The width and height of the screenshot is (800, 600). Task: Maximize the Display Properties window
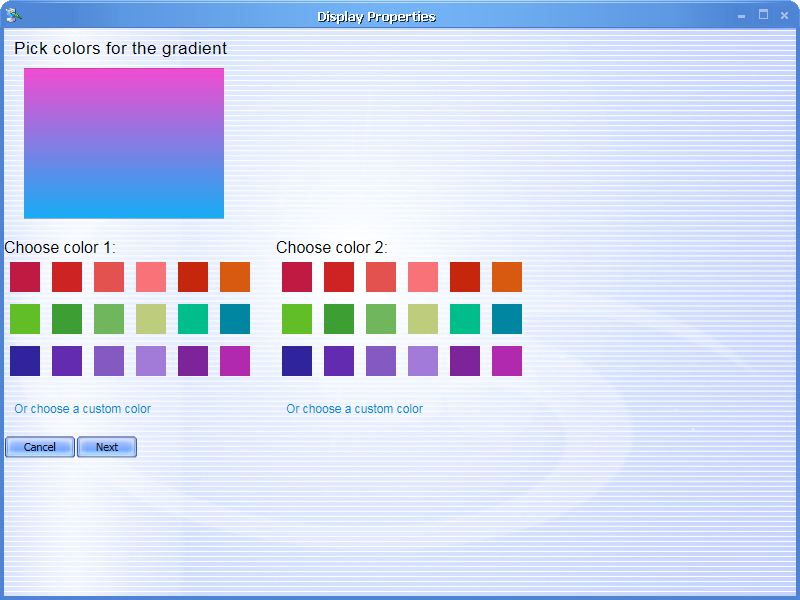pyautogui.click(x=763, y=15)
